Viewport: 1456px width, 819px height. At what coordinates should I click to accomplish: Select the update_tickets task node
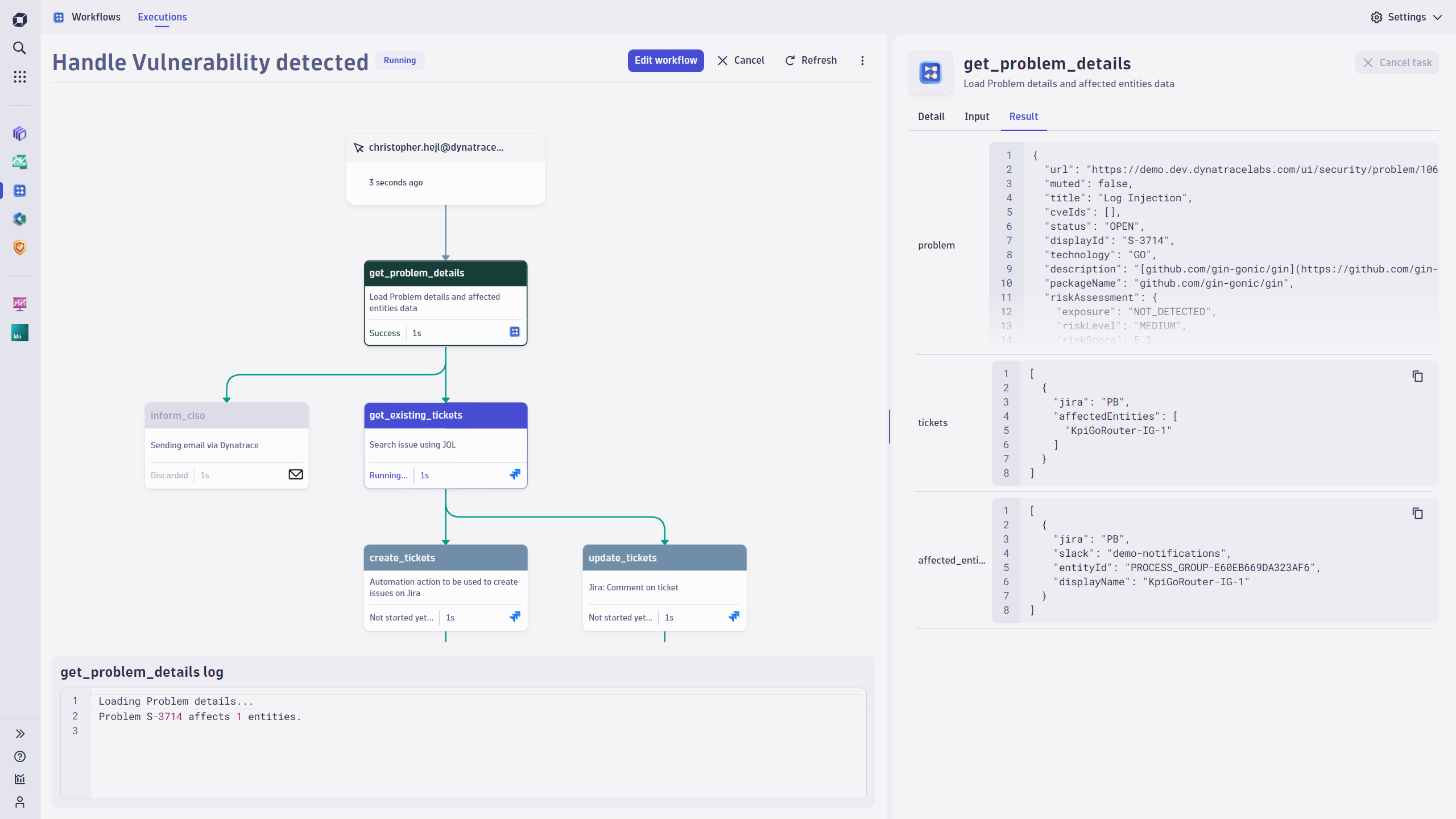pyautogui.click(x=664, y=588)
